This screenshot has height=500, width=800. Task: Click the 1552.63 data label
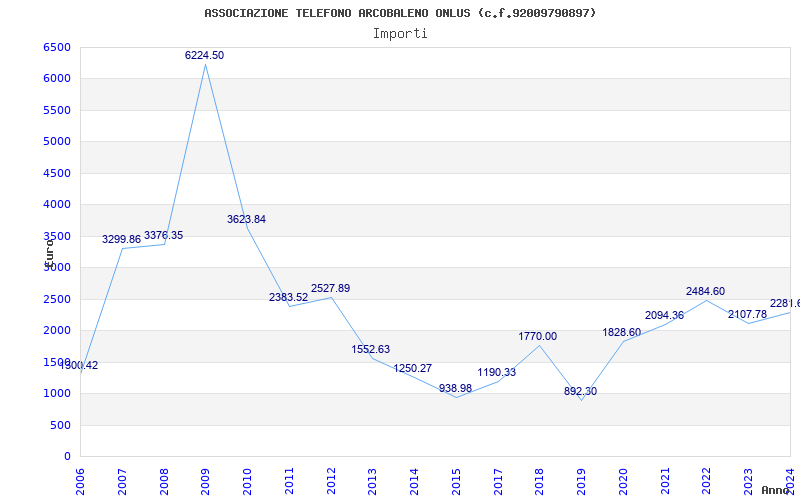point(370,349)
